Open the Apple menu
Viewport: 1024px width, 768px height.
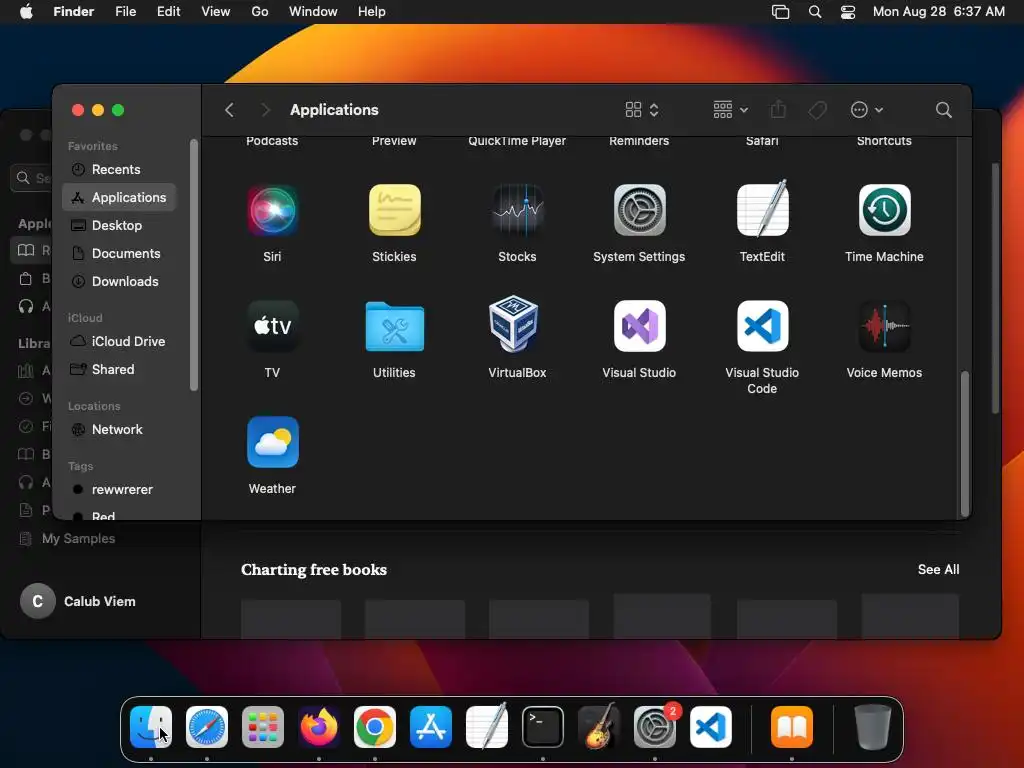pyautogui.click(x=26, y=12)
